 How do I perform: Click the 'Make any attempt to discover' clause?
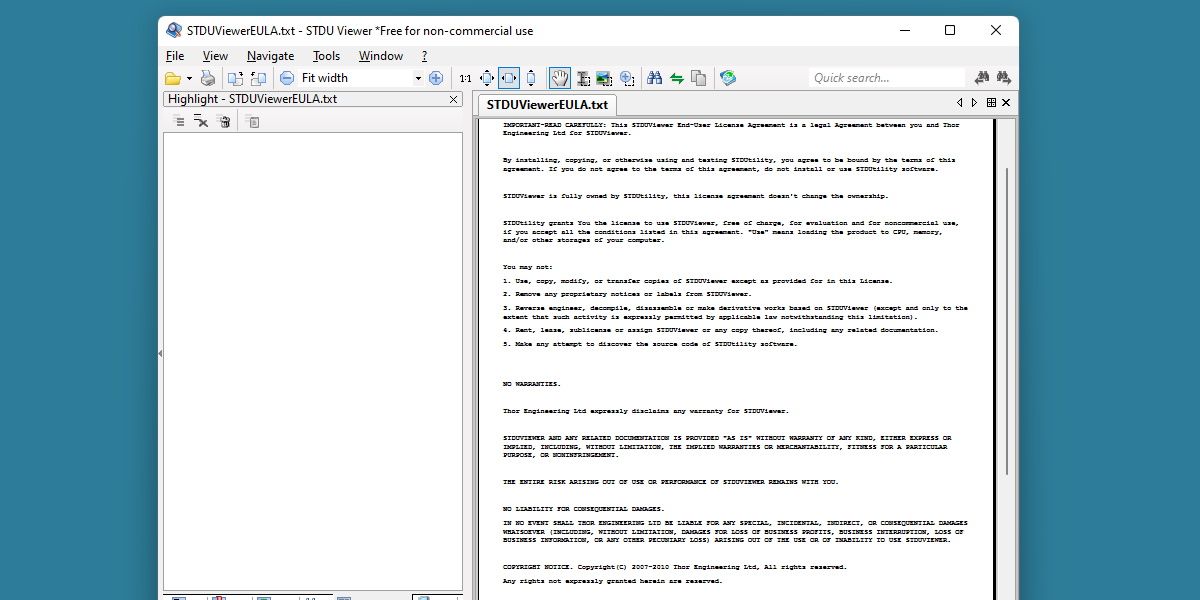click(650, 344)
